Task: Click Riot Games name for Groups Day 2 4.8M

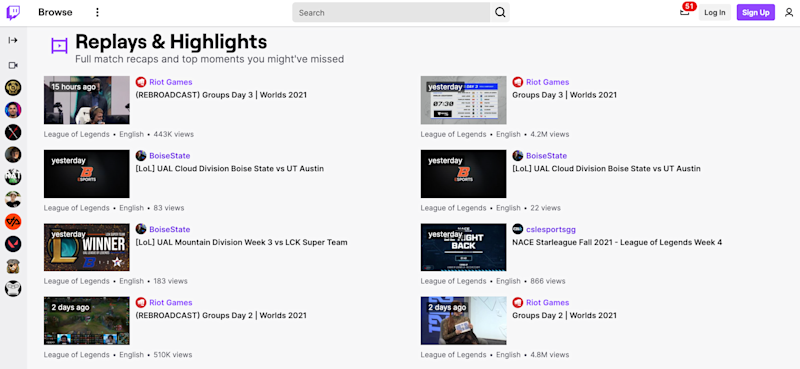Action: 547,303
